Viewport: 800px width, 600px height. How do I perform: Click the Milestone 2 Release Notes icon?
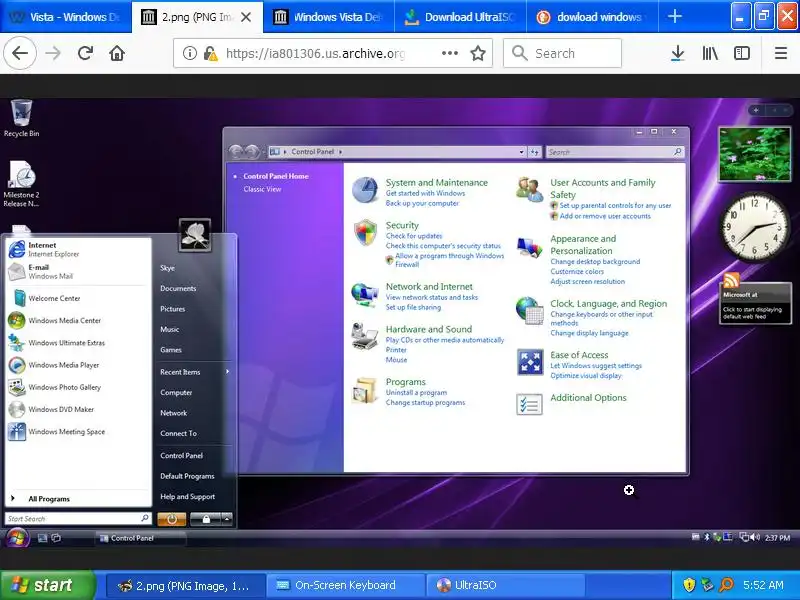[x=21, y=184]
